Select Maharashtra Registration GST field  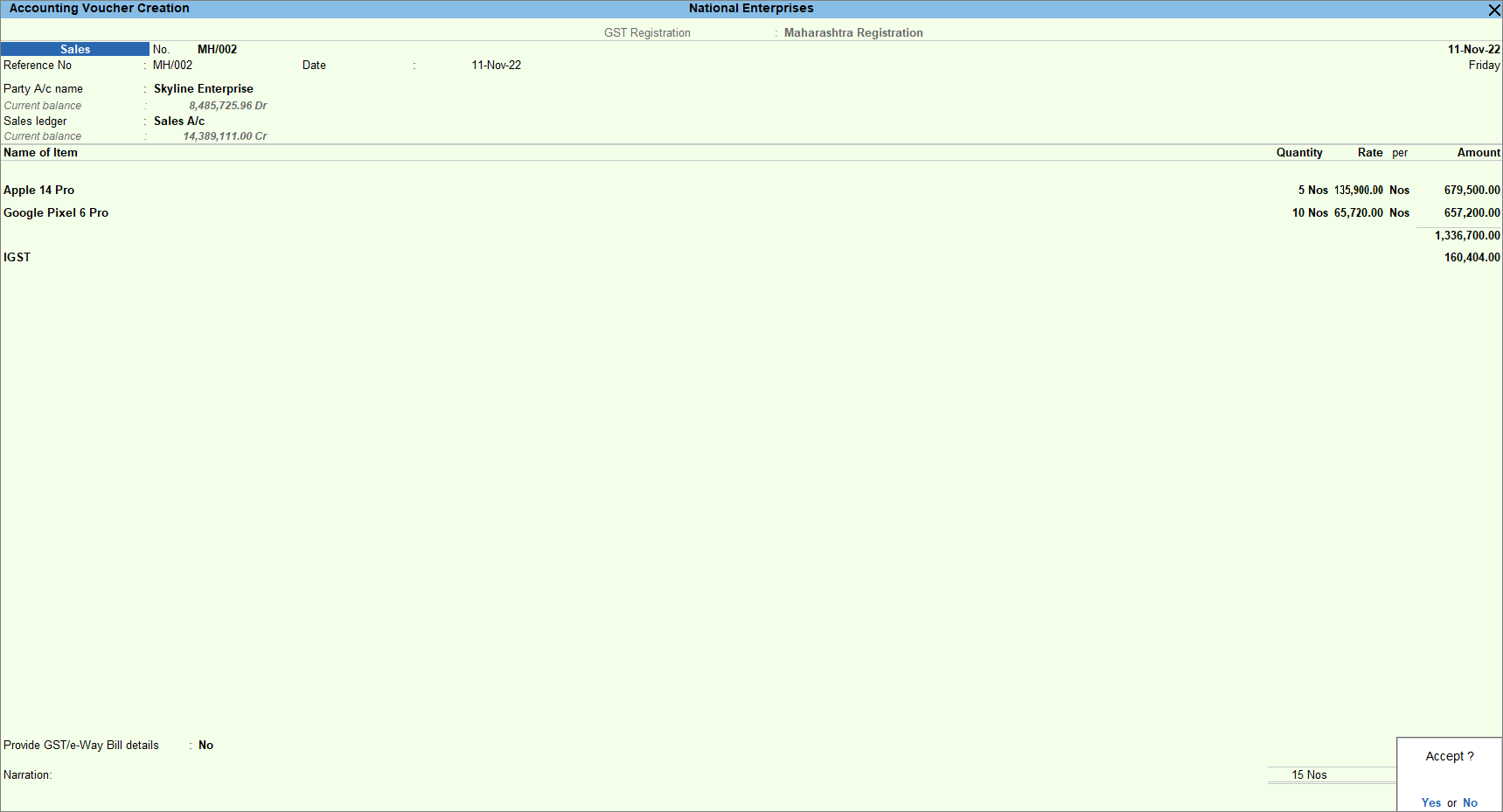pyautogui.click(x=853, y=32)
